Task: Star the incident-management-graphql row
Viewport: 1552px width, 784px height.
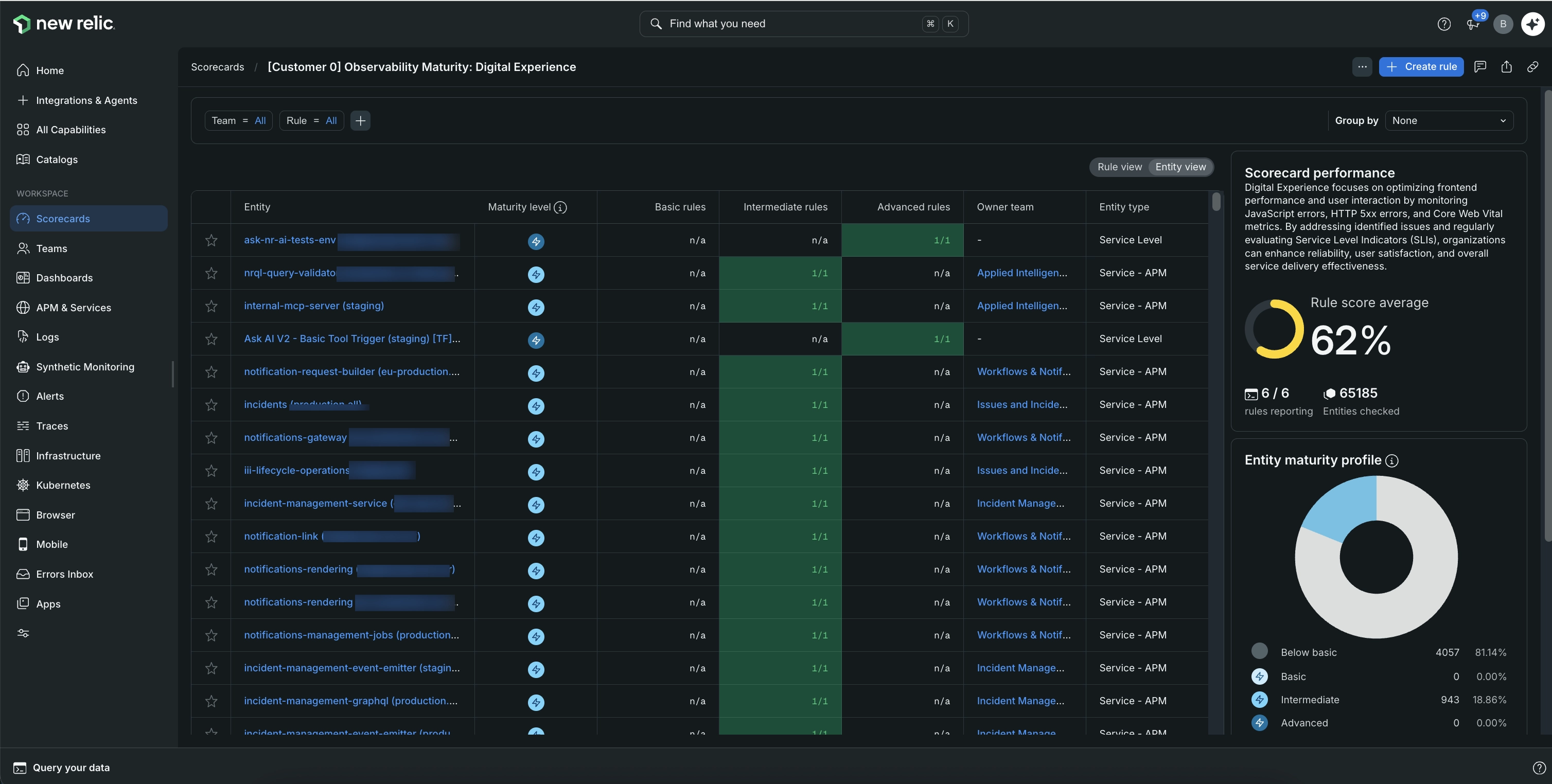Action: [211, 701]
